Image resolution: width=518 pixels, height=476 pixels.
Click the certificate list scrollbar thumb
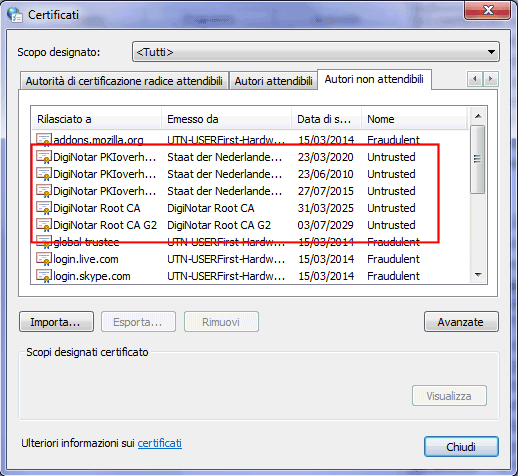(x=478, y=159)
